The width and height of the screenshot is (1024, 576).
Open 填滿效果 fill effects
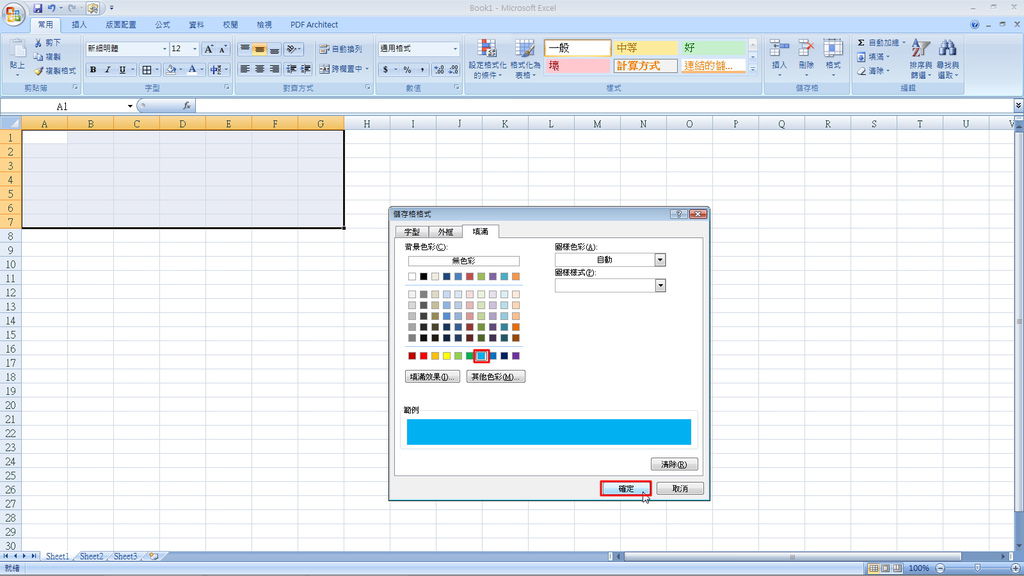432,377
